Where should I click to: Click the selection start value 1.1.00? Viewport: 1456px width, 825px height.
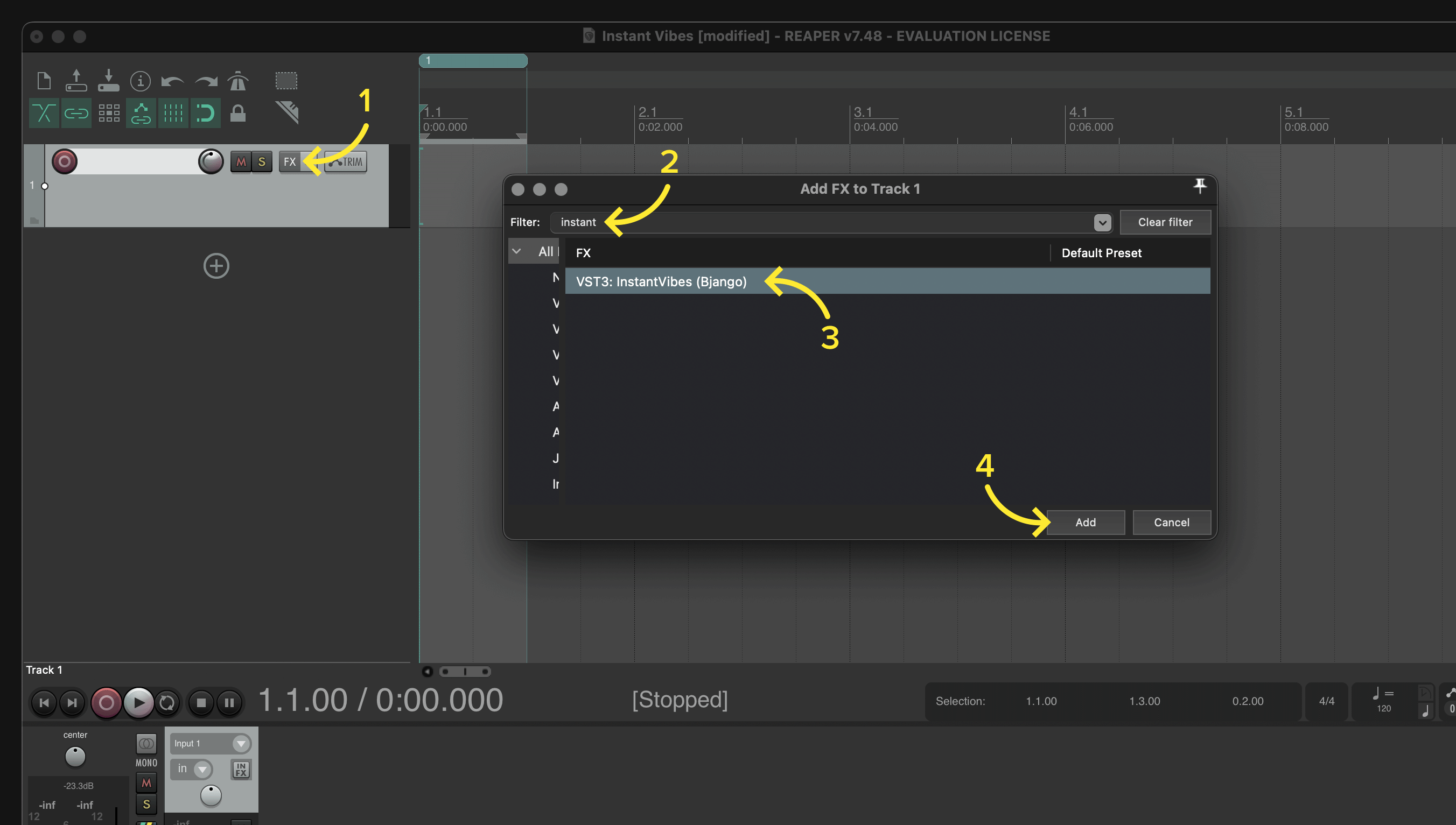1041,701
